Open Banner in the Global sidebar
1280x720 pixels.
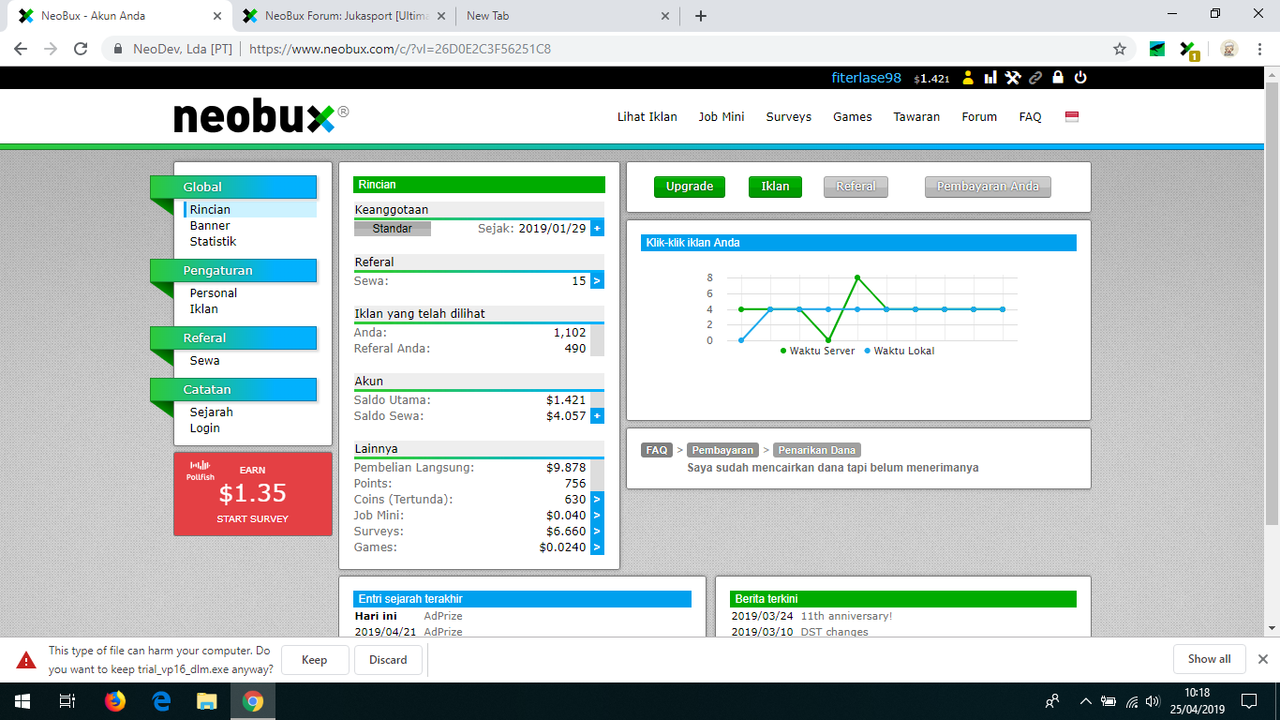(210, 226)
